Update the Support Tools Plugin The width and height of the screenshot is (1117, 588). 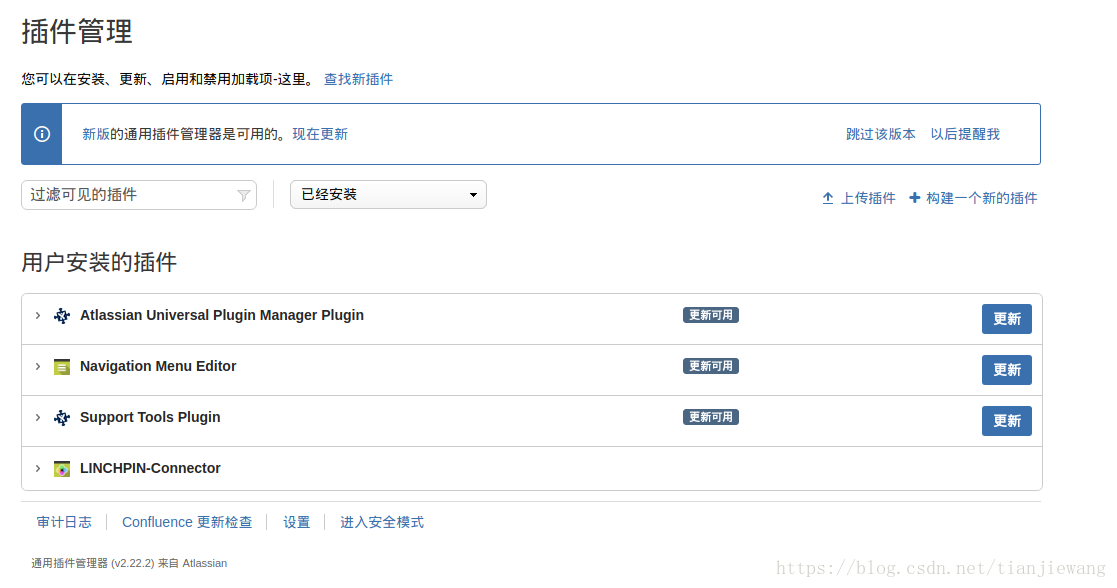coord(1007,421)
